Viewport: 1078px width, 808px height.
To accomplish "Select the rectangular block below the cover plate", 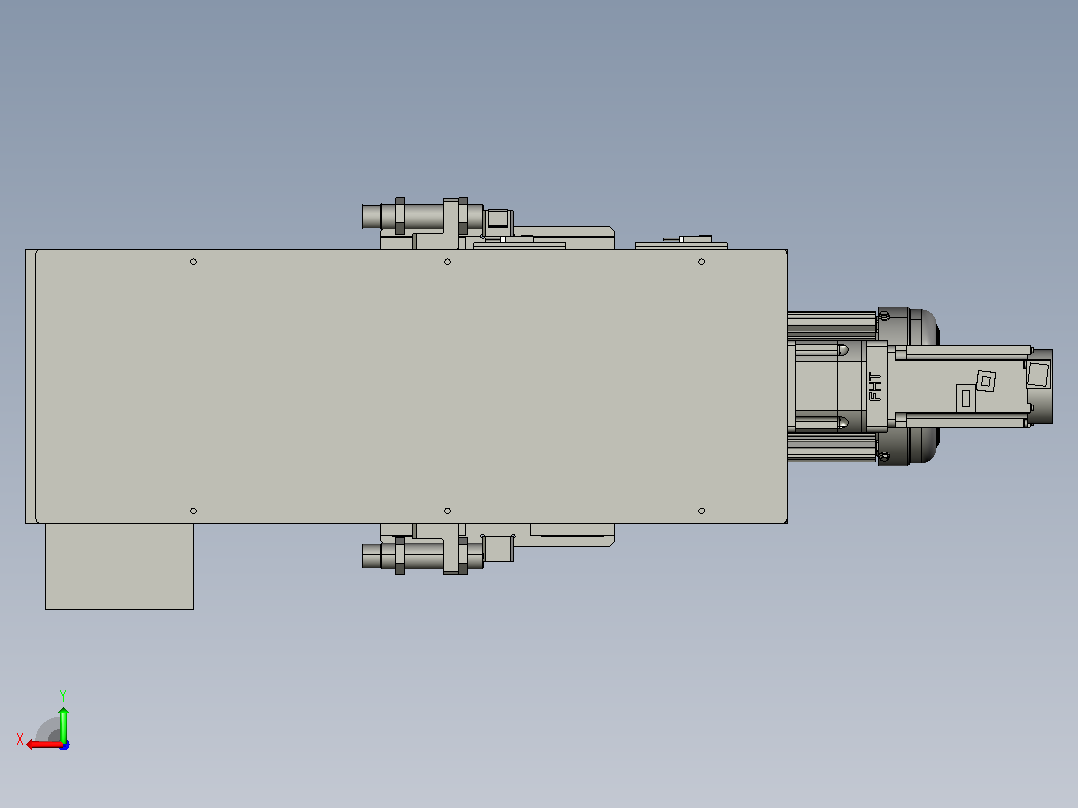I will click(120, 567).
